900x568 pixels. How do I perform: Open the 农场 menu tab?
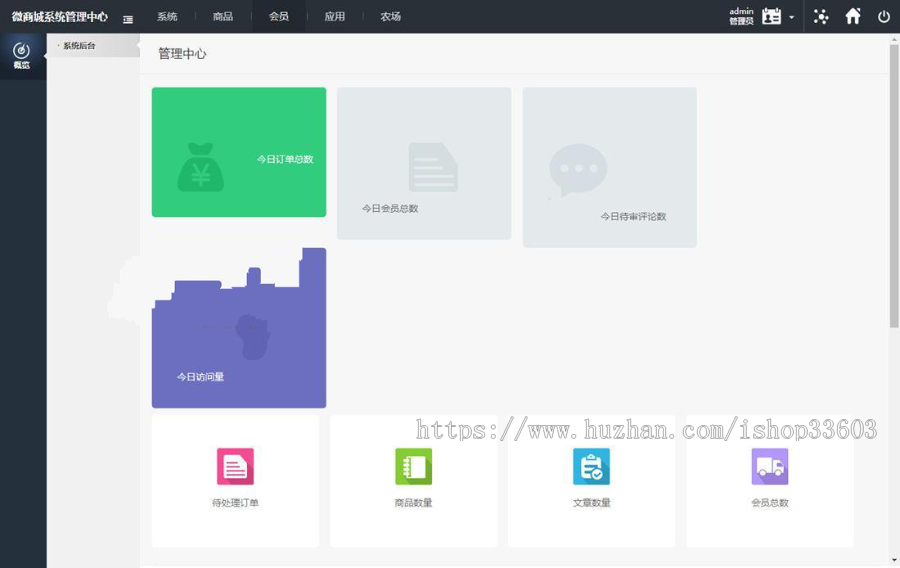pos(391,17)
